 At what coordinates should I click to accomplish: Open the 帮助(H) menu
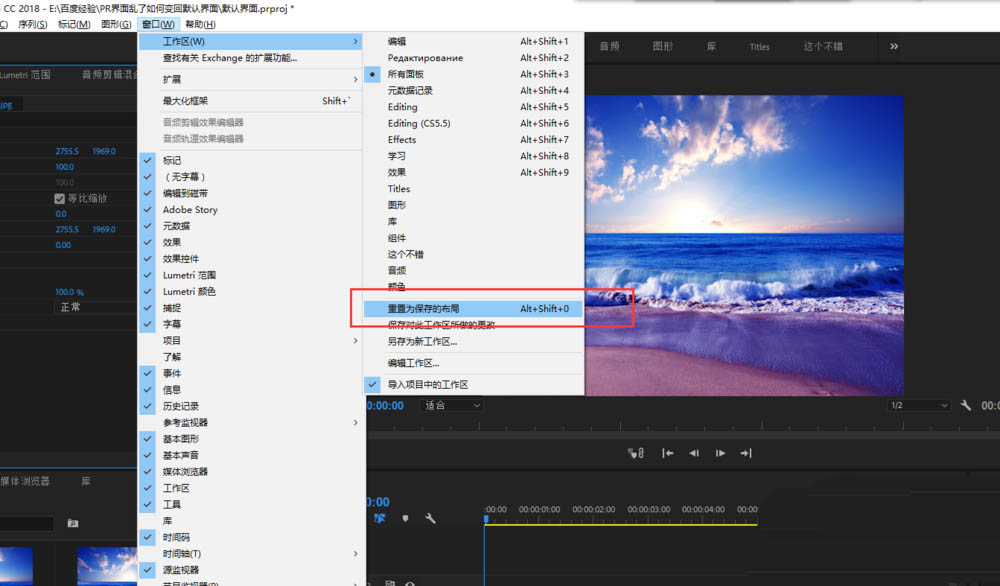[200, 24]
